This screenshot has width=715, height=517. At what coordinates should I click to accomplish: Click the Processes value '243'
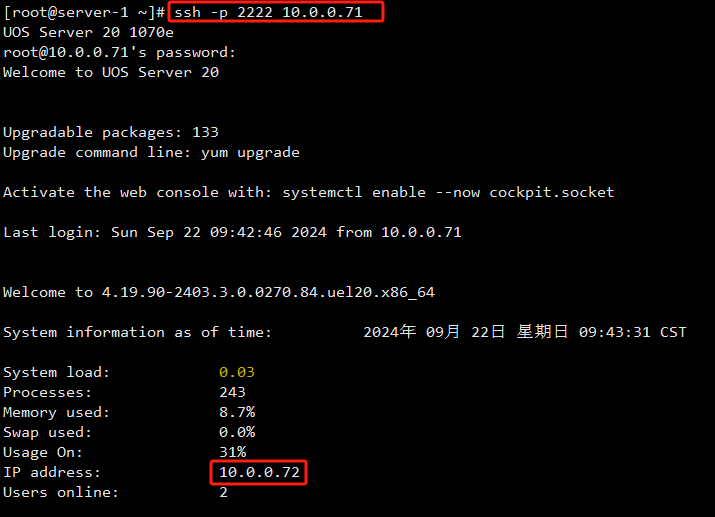pyautogui.click(x=232, y=393)
